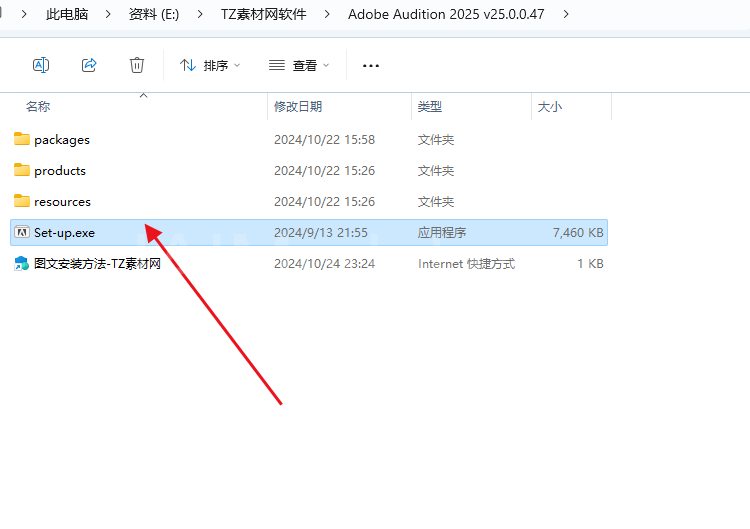
Task: Expand chevron after 此电脑 breadcrumb
Action: coord(108,14)
